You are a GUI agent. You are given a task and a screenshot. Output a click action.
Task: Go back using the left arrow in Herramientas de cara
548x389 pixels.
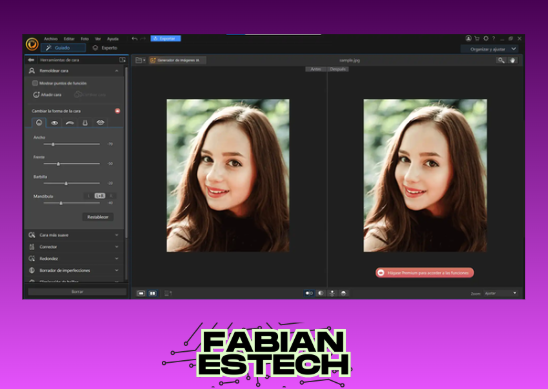[31, 60]
